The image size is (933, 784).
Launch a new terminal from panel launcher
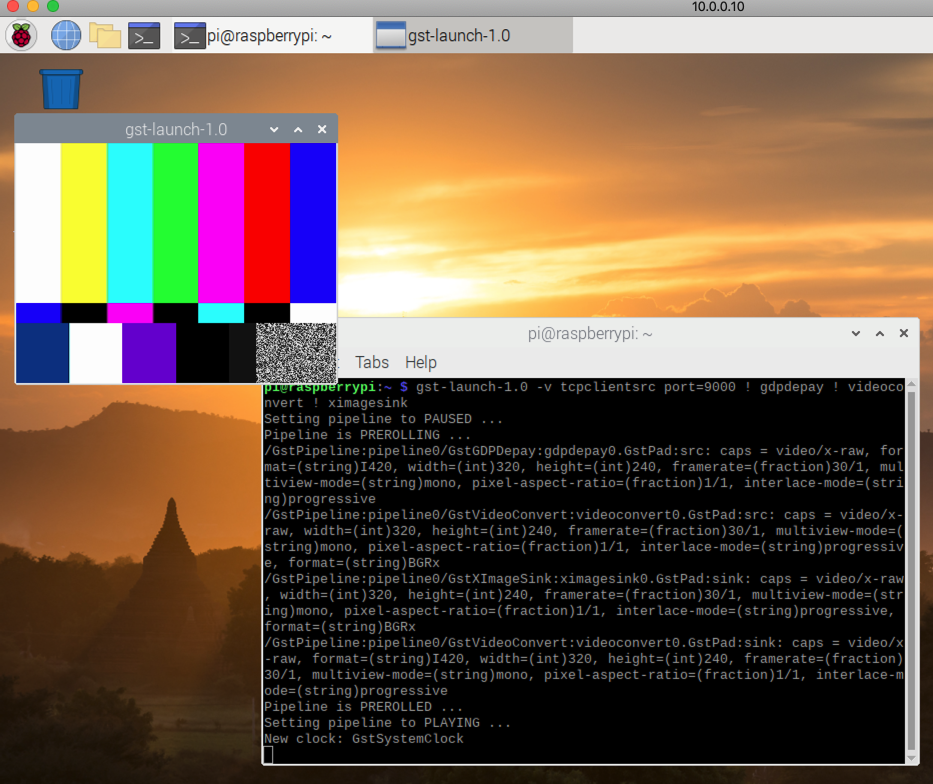pos(145,36)
